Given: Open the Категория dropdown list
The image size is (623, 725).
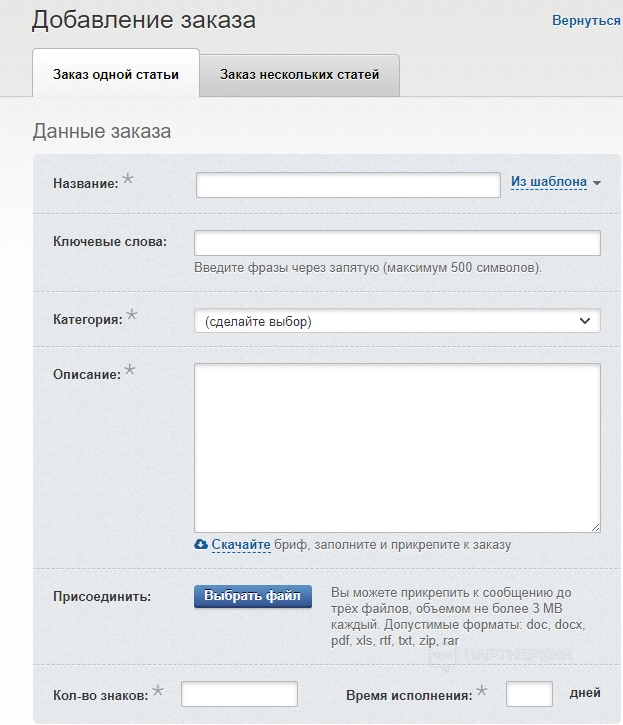Looking at the screenshot, I should click(x=397, y=321).
